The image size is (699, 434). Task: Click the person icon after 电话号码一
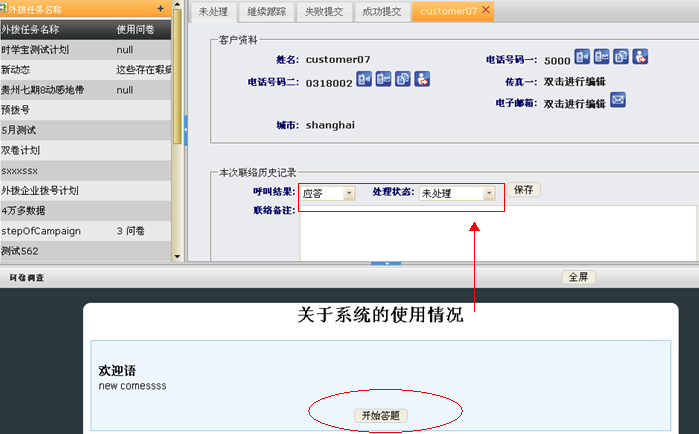pyautogui.click(x=640, y=57)
